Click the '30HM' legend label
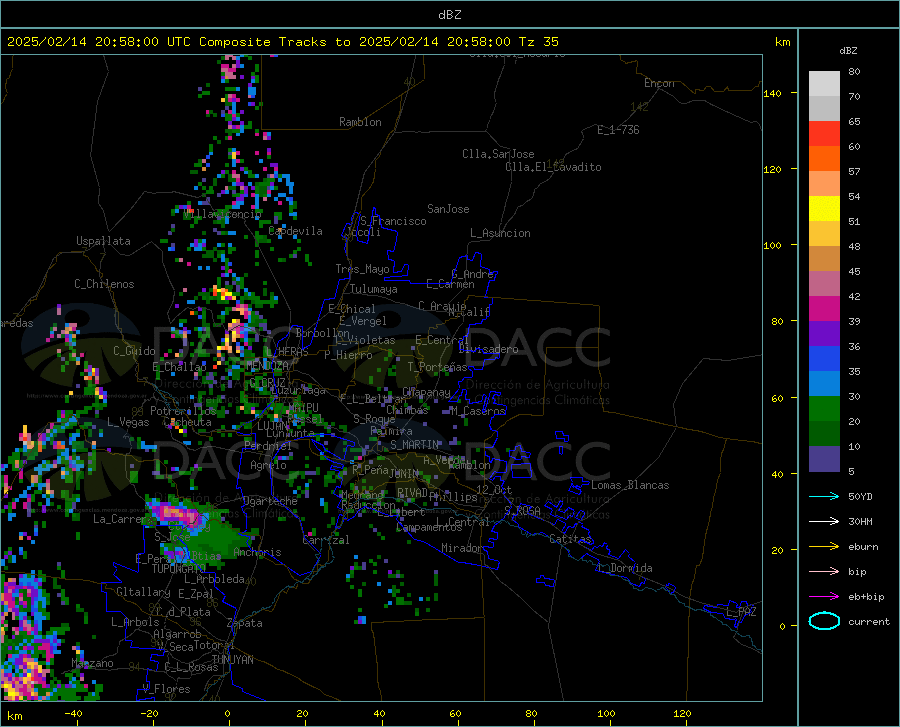The image size is (900, 727). coord(860,522)
